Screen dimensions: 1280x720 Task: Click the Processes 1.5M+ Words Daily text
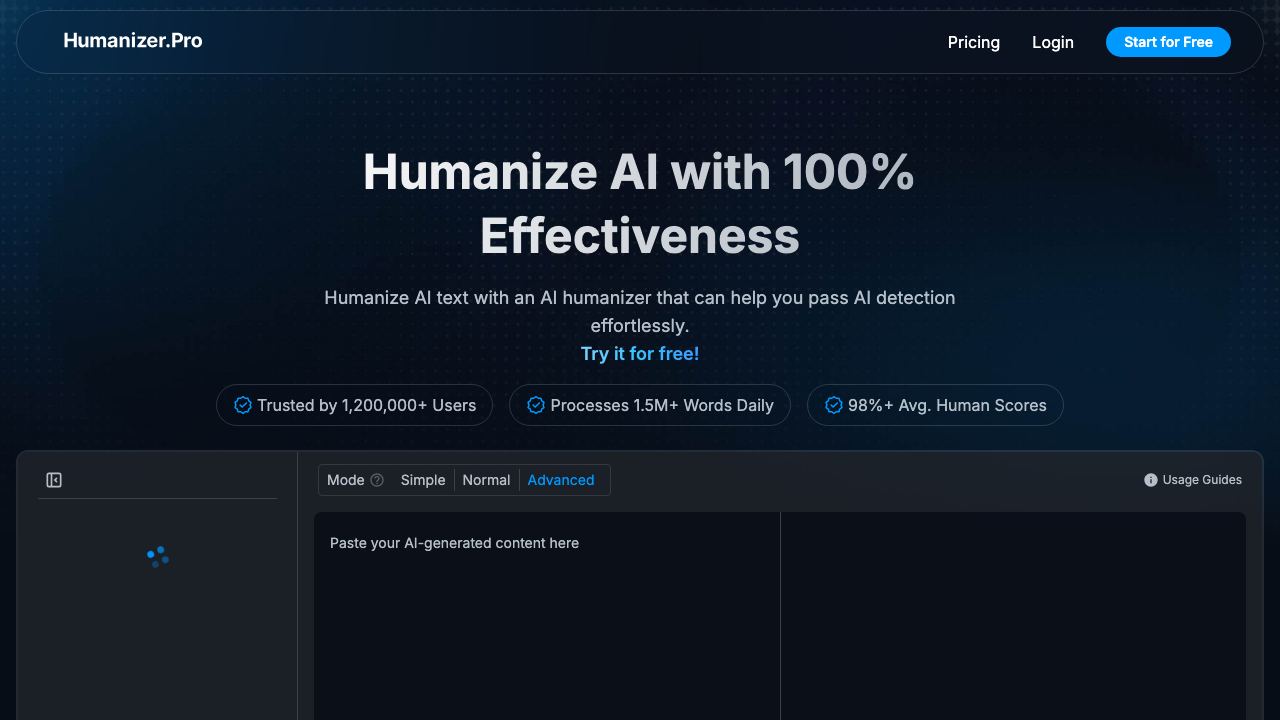click(662, 405)
